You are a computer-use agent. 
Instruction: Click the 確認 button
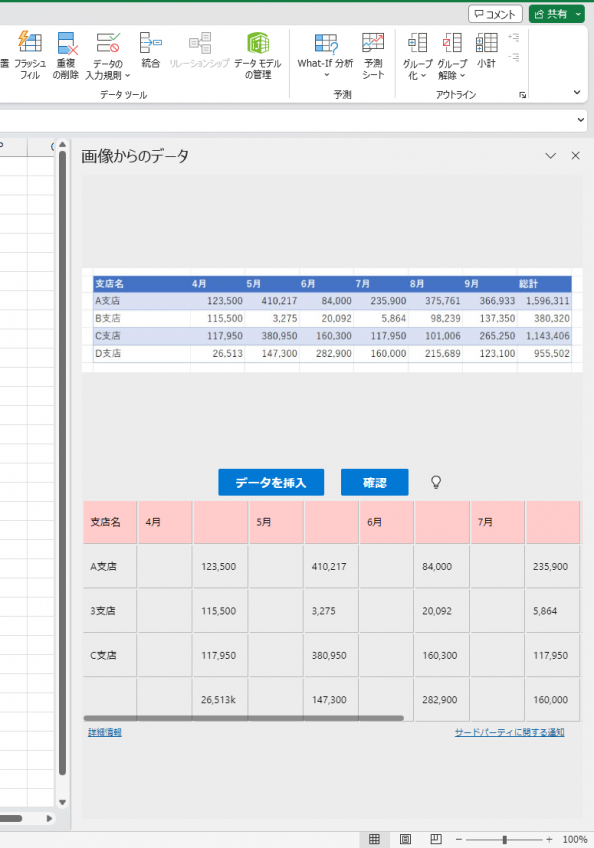tap(374, 482)
